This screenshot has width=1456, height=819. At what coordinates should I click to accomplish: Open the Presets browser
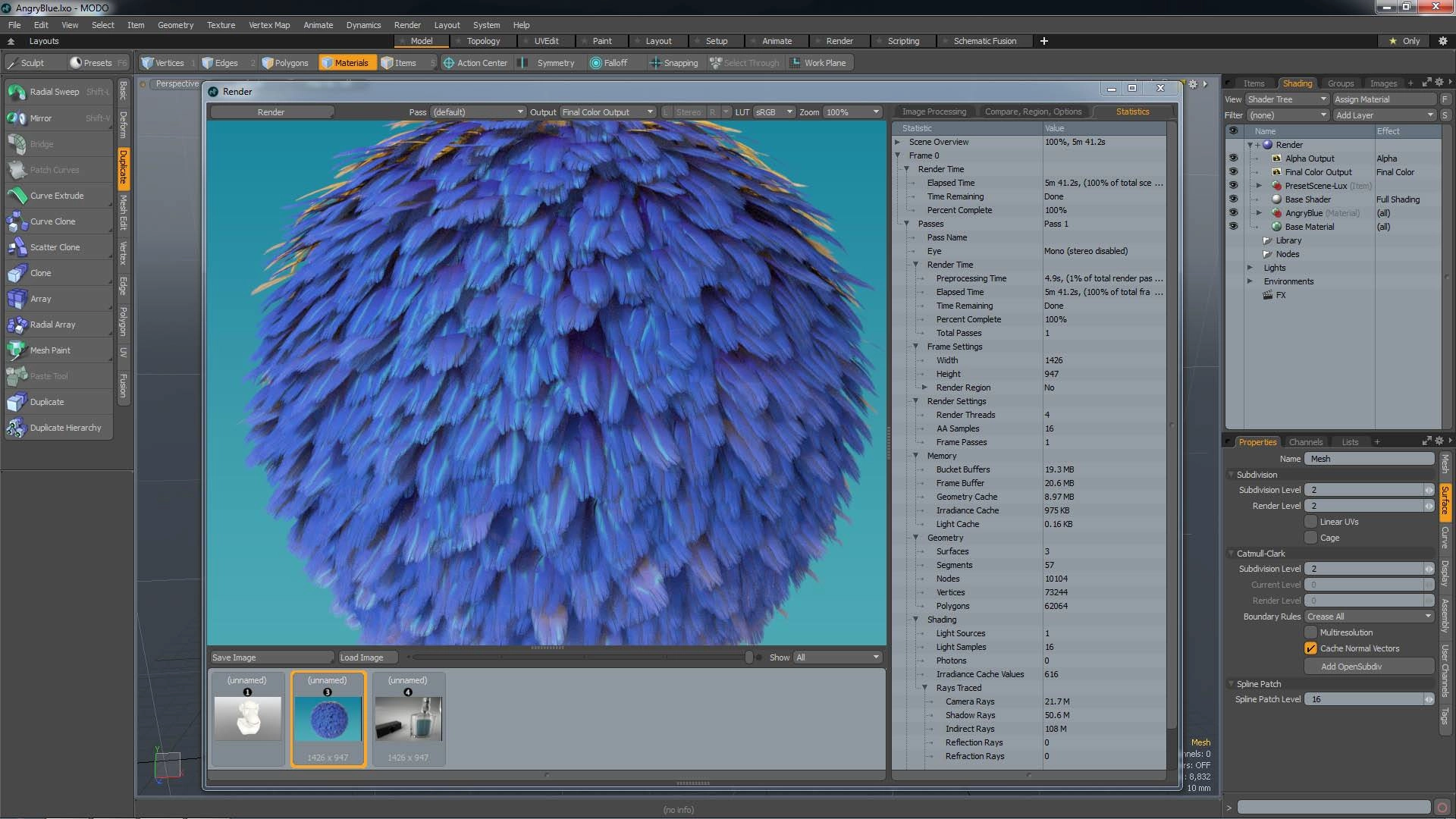coord(98,63)
